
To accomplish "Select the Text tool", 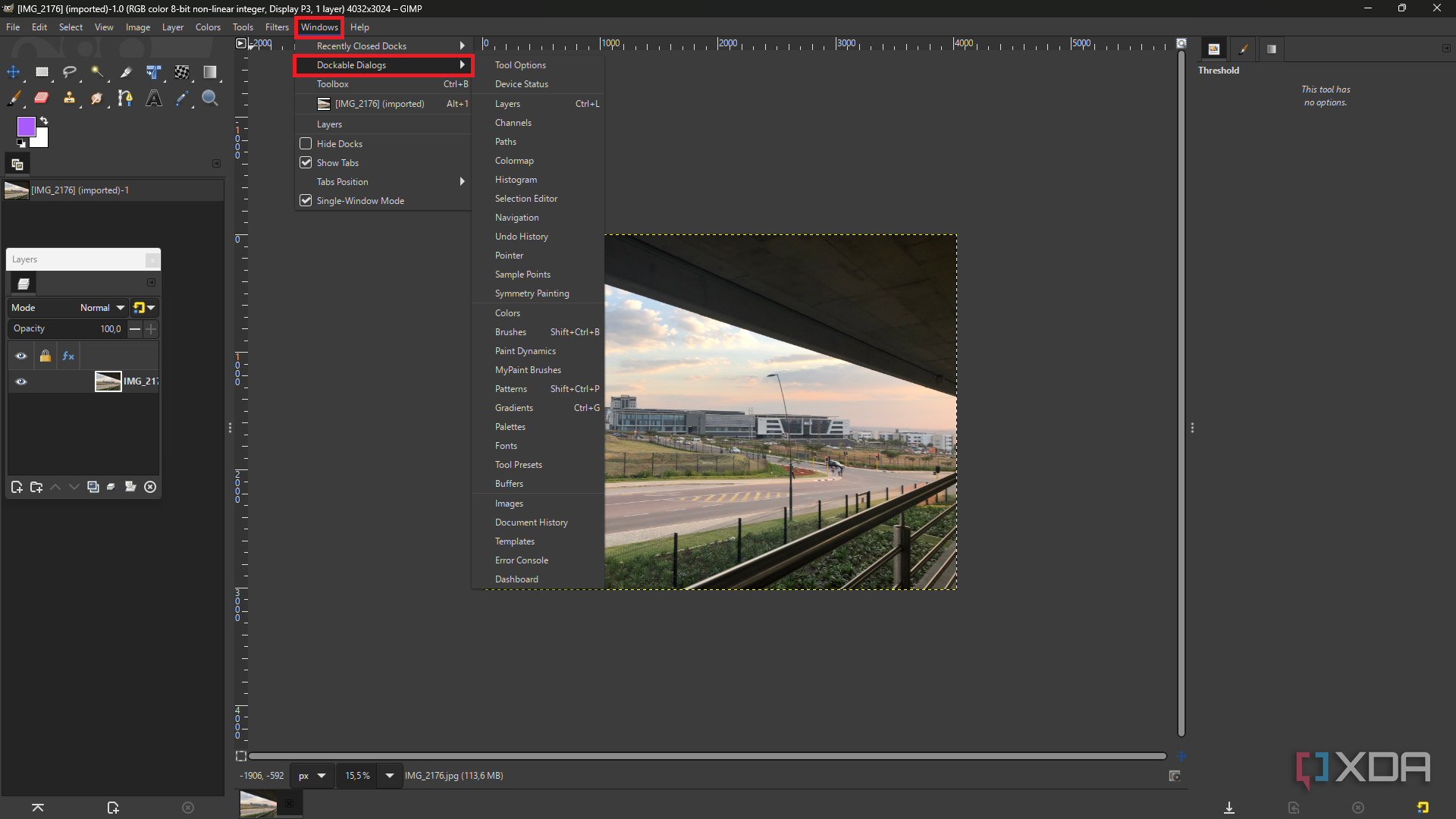I will pyautogui.click(x=153, y=98).
